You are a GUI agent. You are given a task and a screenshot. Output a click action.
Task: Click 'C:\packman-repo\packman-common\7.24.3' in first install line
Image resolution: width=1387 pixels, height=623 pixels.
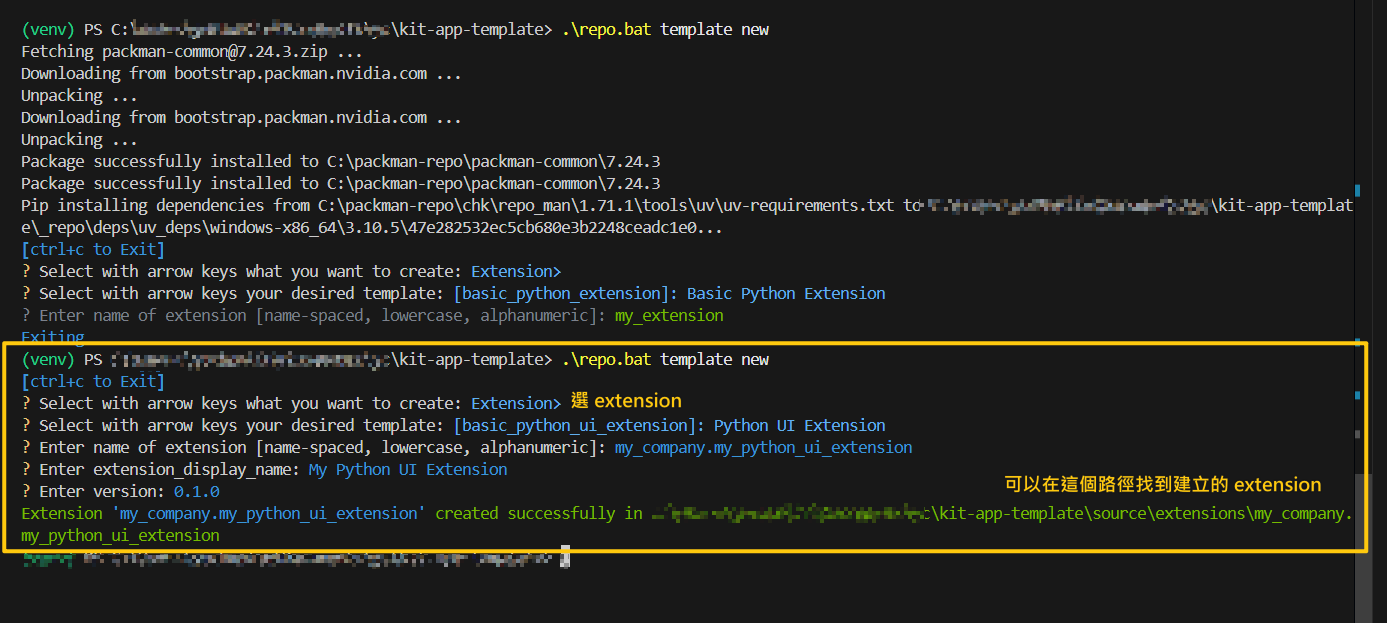pos(493,162)
